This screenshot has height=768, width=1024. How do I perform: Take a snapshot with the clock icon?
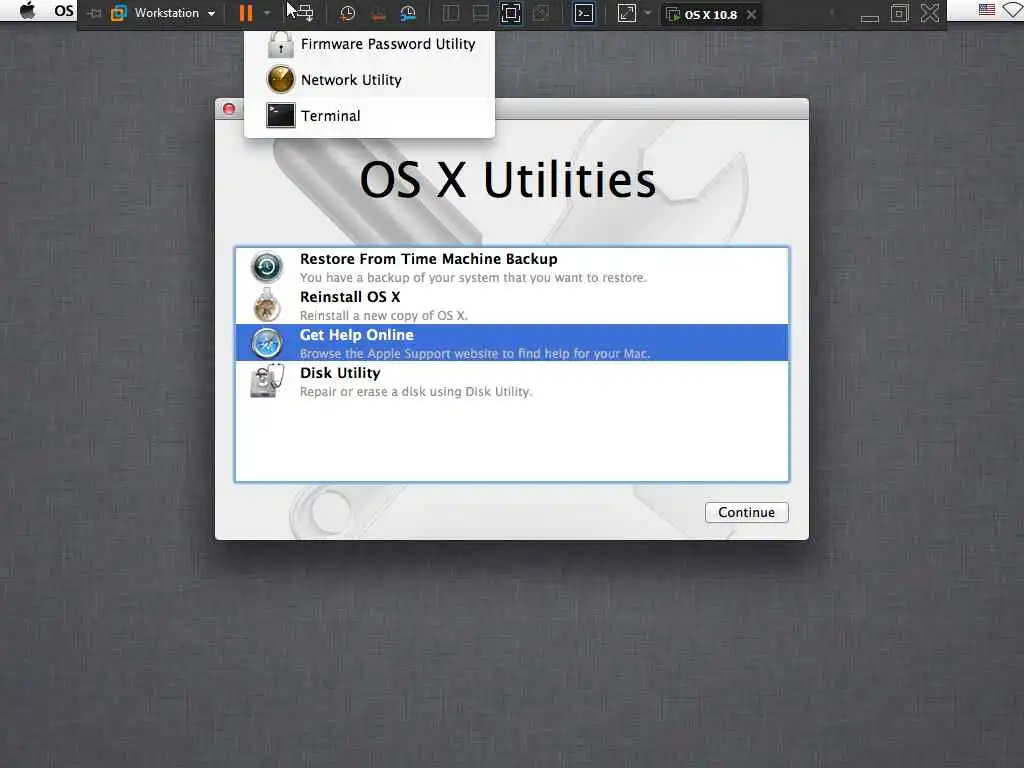click(347, 13)
